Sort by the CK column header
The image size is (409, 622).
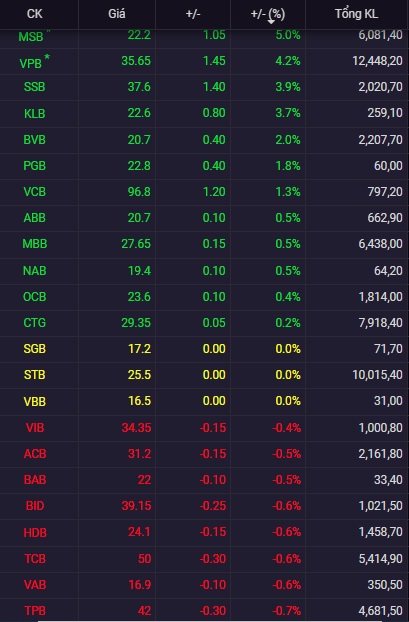click(x=35, y=14)
